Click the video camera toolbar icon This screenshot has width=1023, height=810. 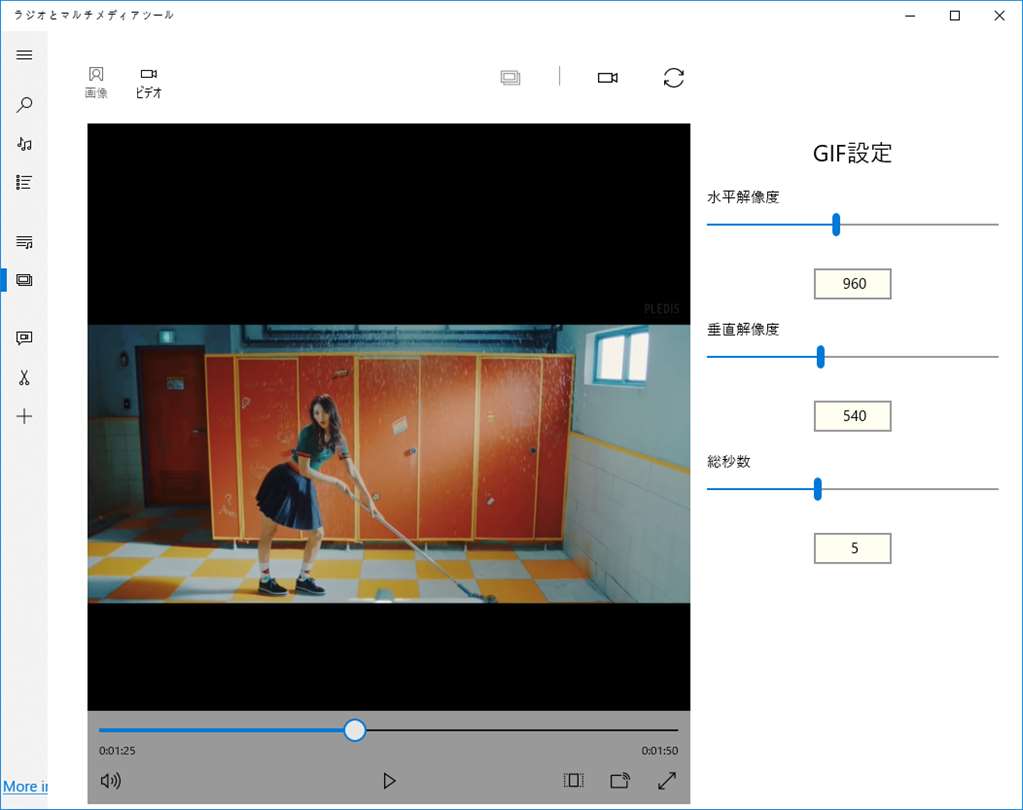coord(607,78)
